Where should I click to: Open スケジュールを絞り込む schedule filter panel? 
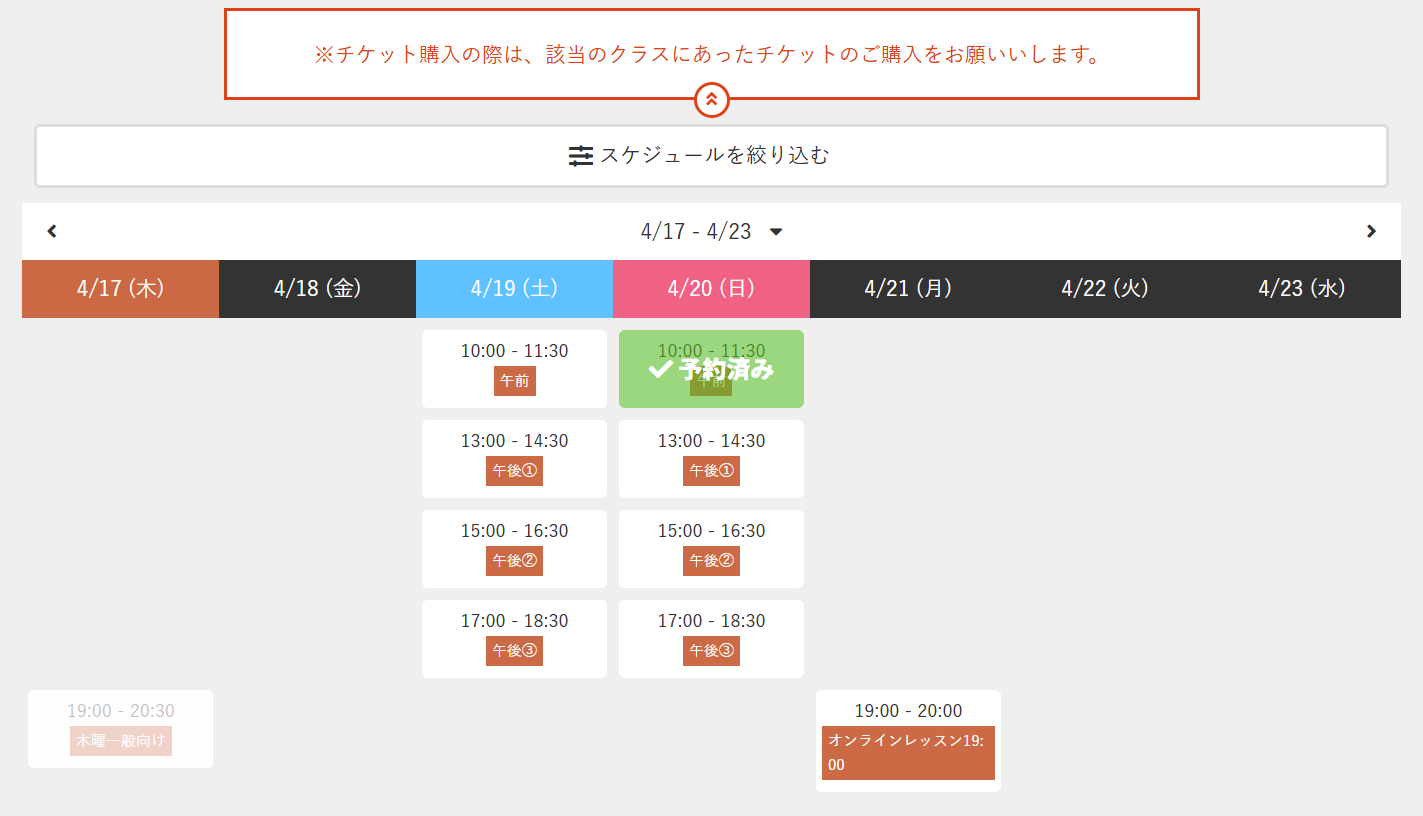(x=711, y=156)
